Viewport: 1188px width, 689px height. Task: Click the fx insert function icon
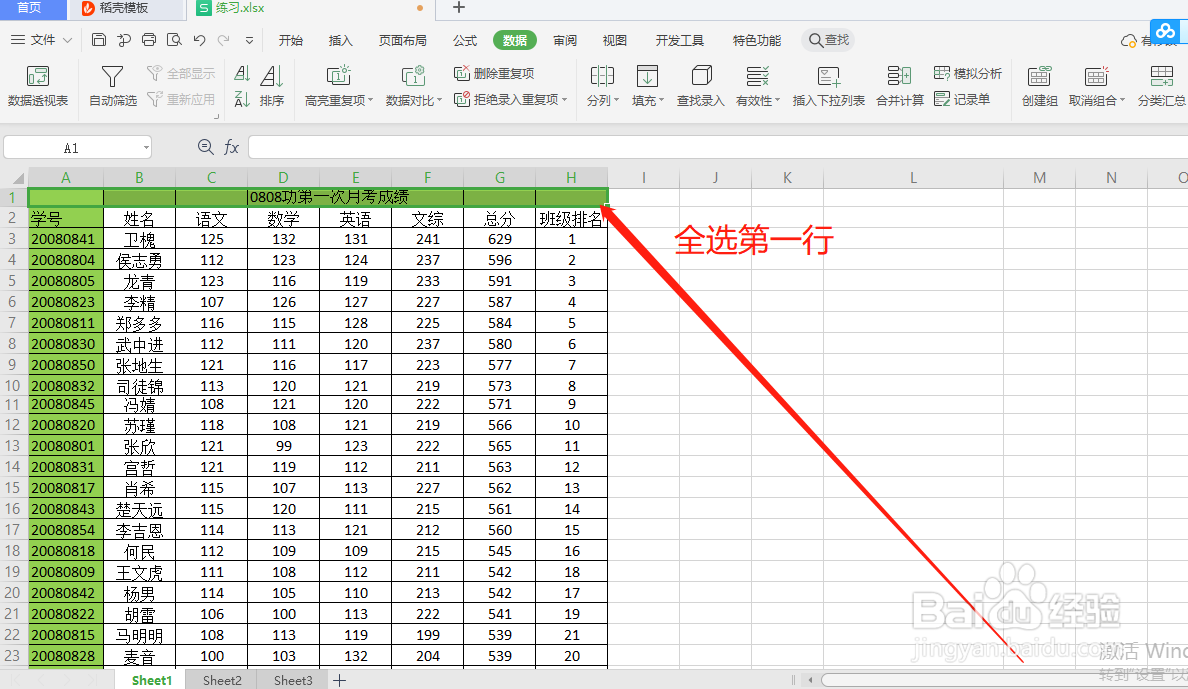coord(231,147)
